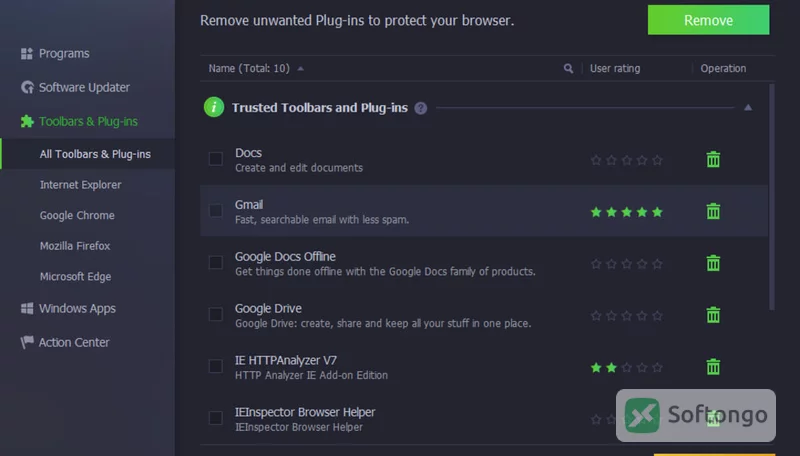The width and height of the screenshot is (800, 456).
Task: Delete Docs plug-in with trash icon
Action: point(713,160)
